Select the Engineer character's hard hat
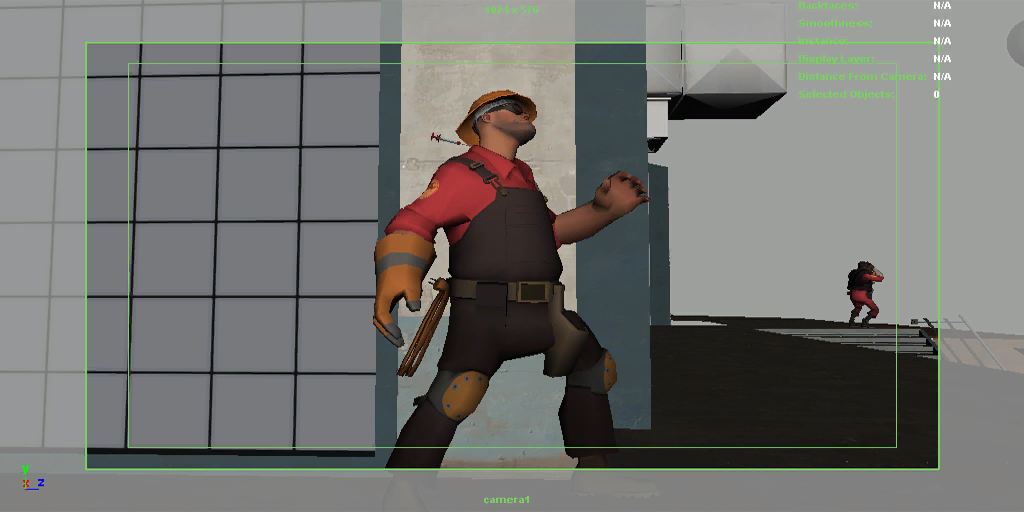 (488, 113)
